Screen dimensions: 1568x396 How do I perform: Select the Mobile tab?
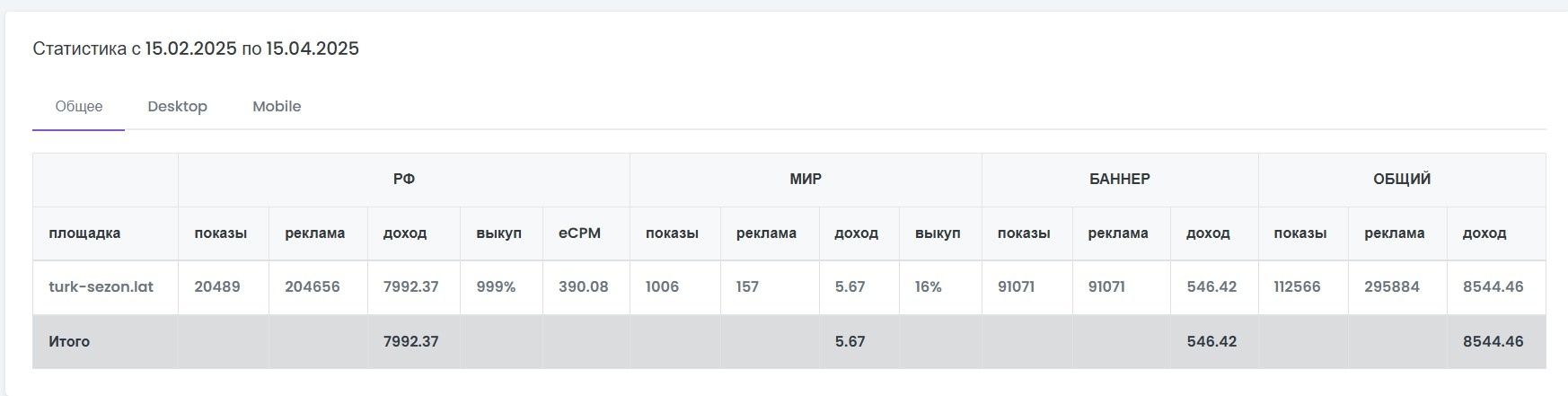click(277, 106)
